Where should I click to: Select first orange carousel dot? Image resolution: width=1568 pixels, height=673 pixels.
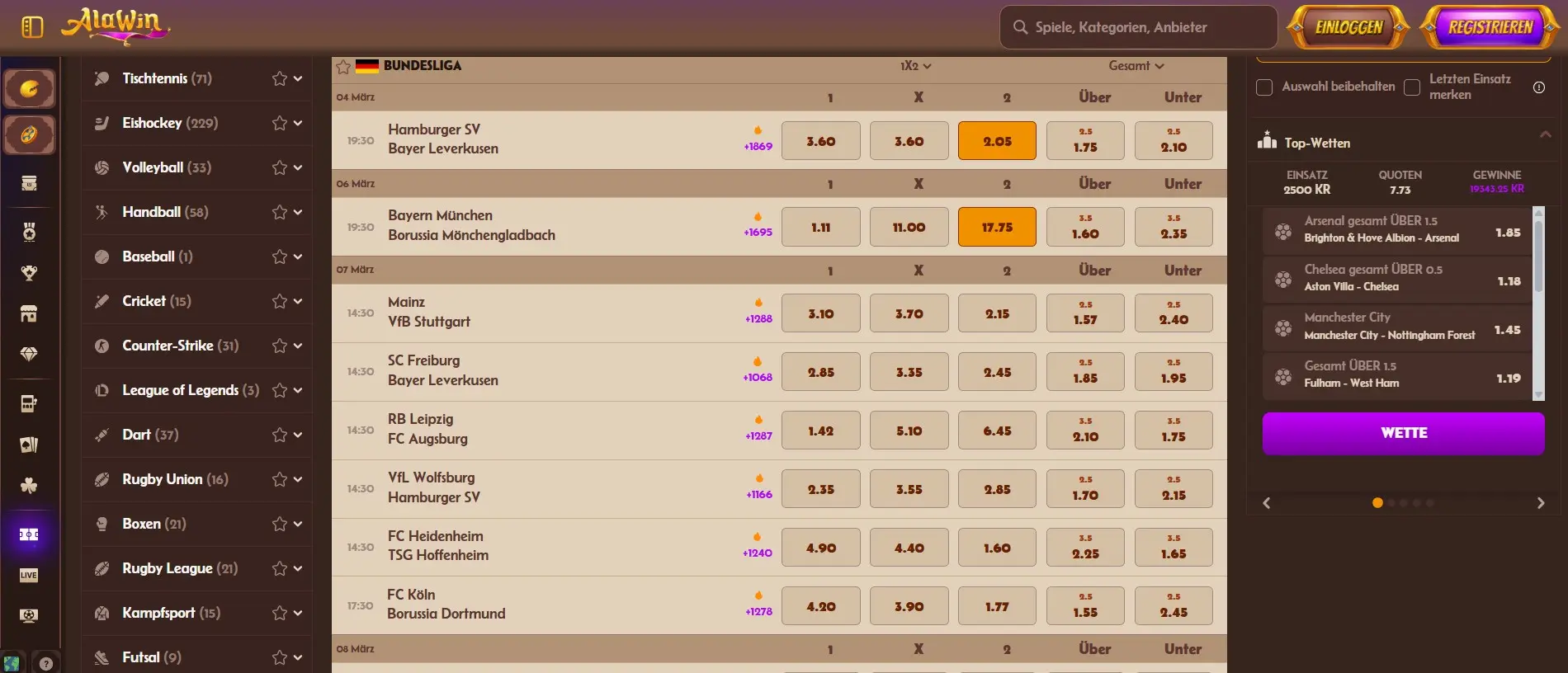tap(1377, 503)
